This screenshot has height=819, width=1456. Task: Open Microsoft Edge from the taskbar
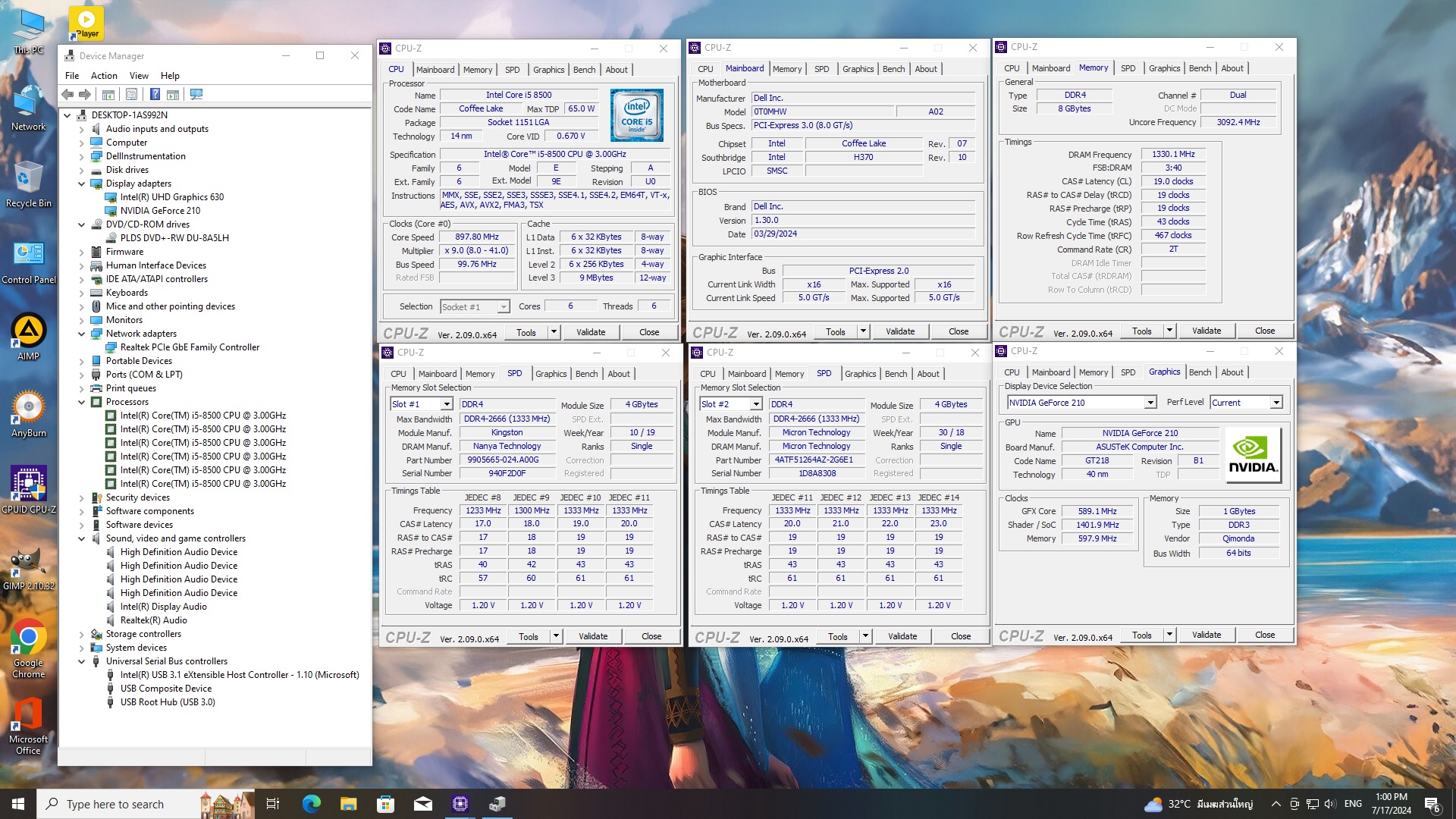point(311,804)
